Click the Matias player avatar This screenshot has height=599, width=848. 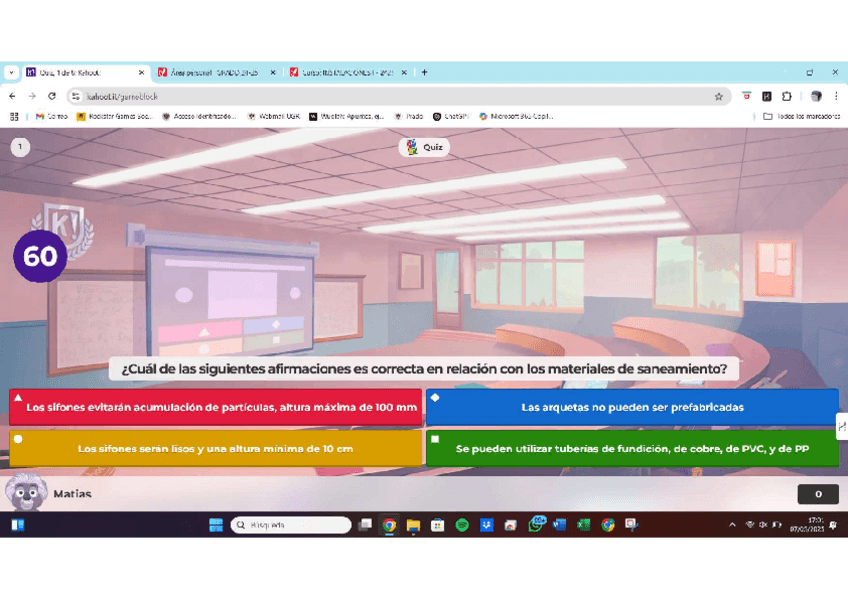tap(25, 492)
